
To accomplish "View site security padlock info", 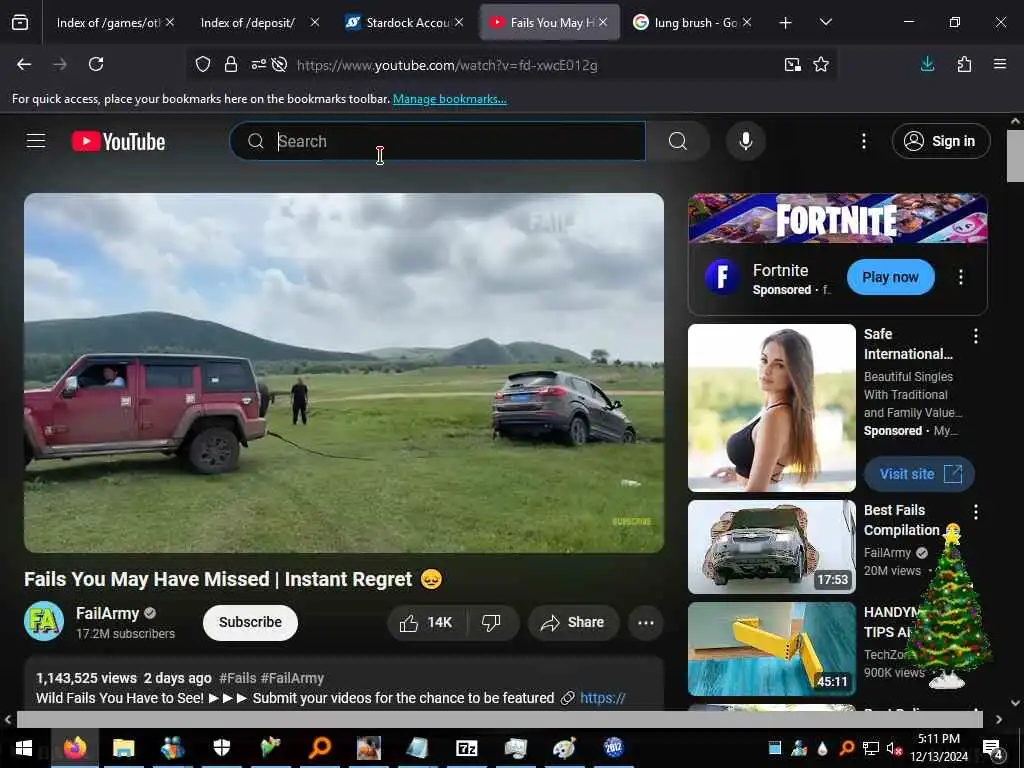I will (231, 64).
